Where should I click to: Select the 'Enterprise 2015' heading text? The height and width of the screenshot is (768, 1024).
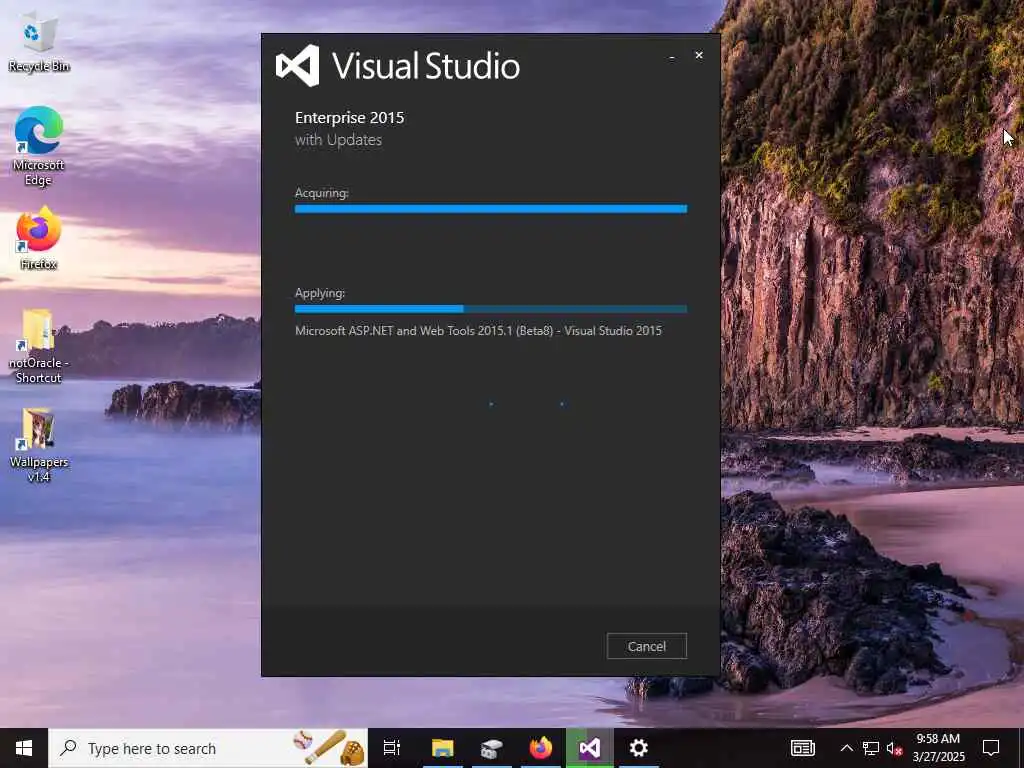pos(349,118)
